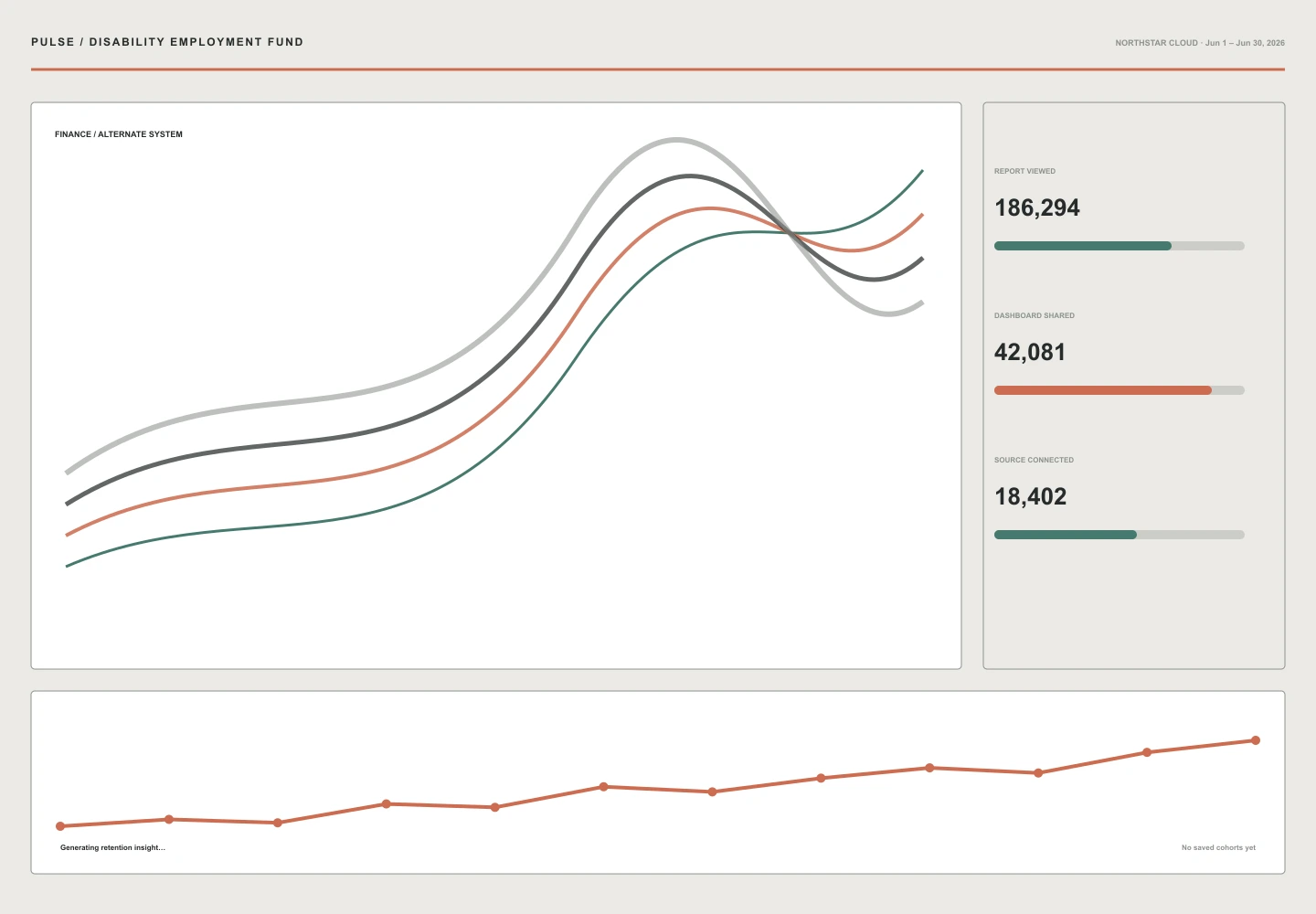Click the fourth data point on trend line
This screenshot has height=914, width=1316.
tap(387, 804)
